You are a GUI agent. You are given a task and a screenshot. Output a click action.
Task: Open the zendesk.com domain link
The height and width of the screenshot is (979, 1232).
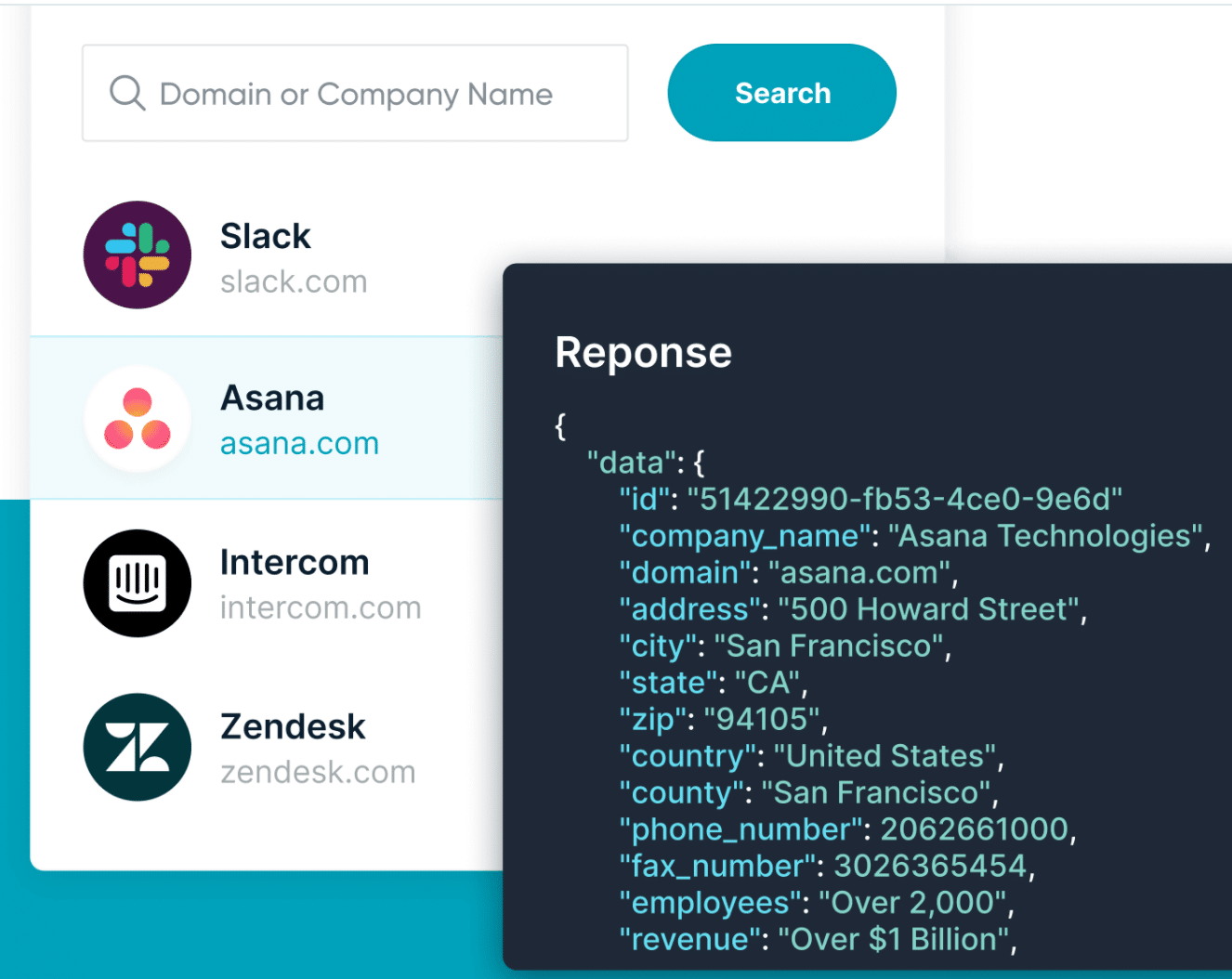coord(318,772)
